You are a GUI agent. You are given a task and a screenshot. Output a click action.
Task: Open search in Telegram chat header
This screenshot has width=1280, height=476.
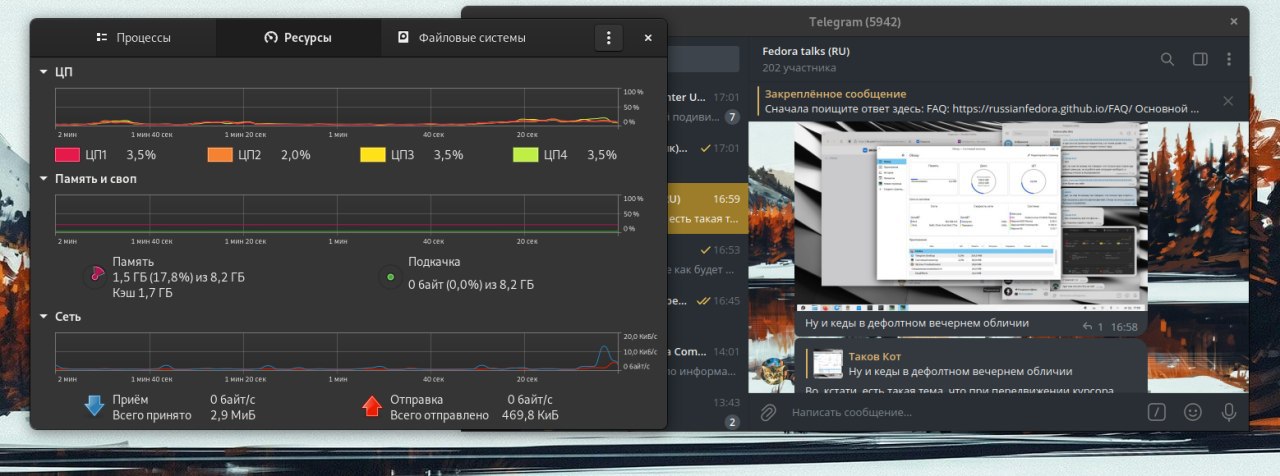coord(1167,59)
